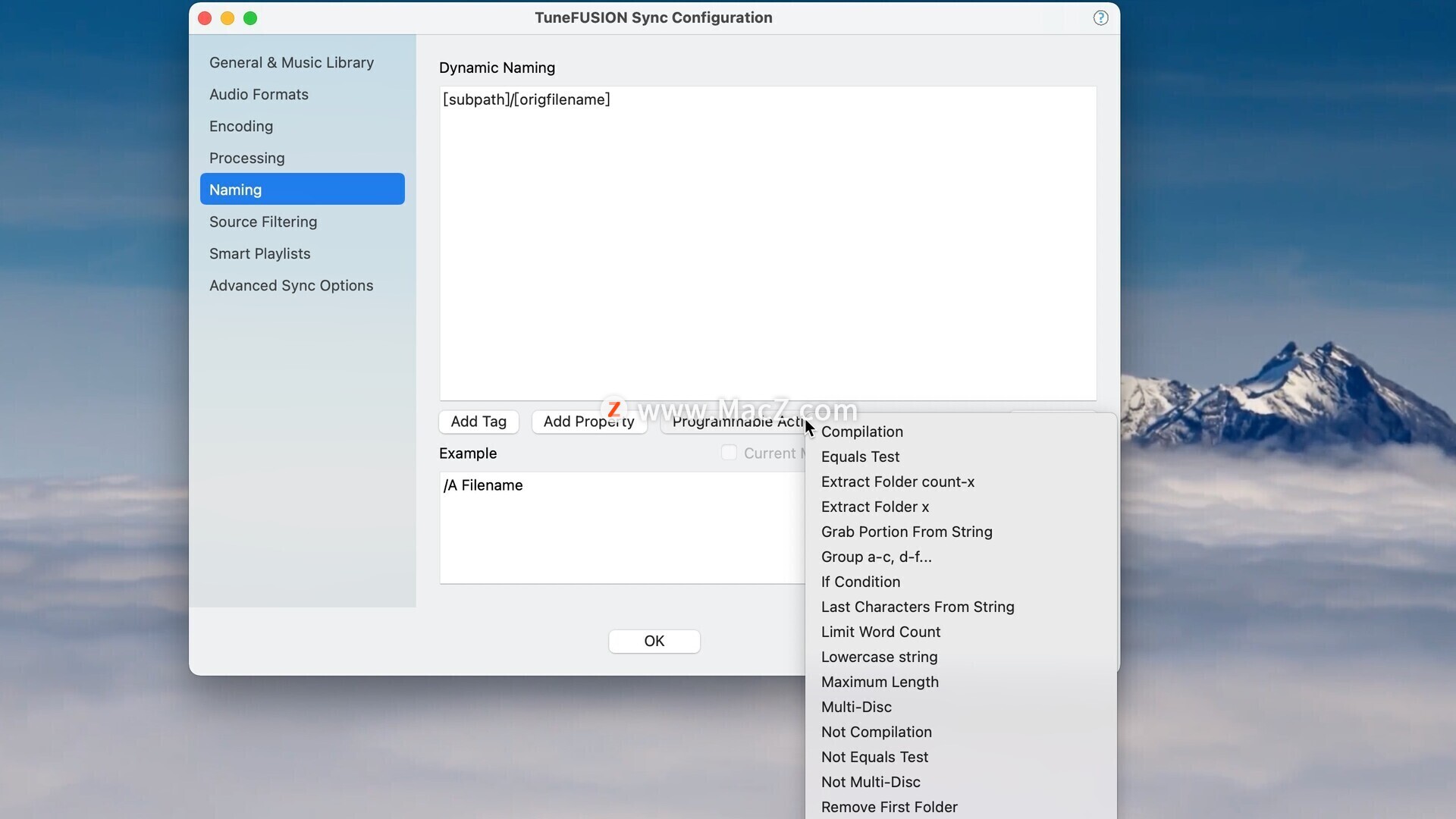Open the Audio Formats section
Screen dimensions: 1456x819
[302, 95]
